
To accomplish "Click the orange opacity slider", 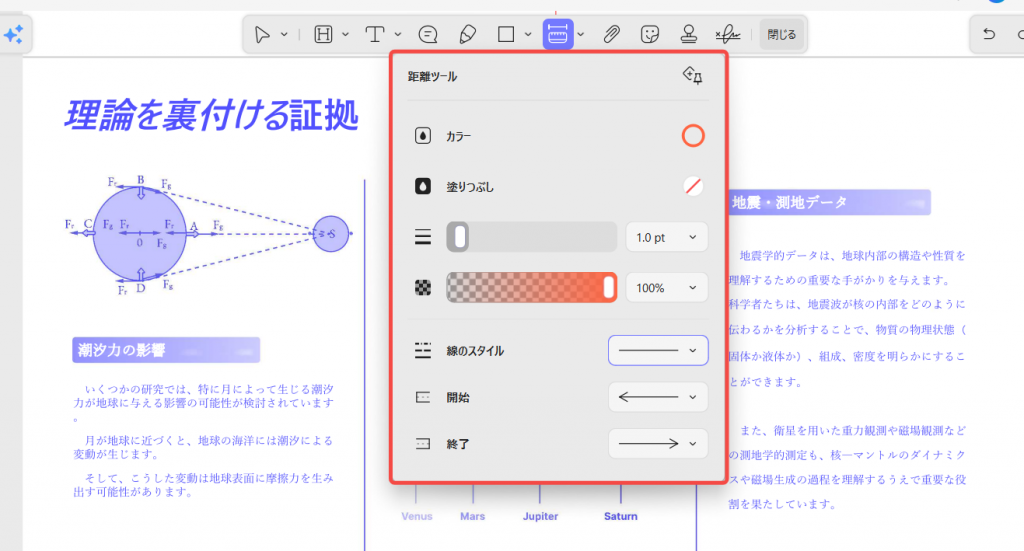I will (x=532, y=287).
